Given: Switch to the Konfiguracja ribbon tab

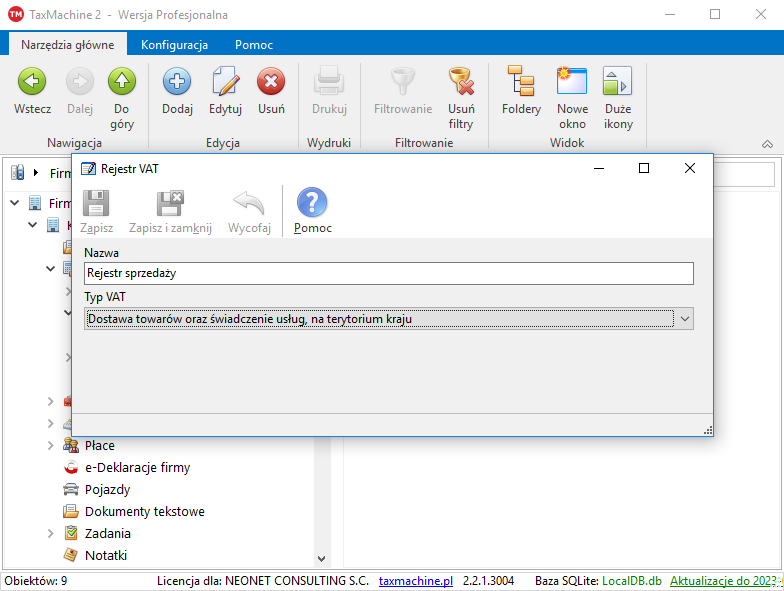Looking at the screenshot, I should 174,45.
